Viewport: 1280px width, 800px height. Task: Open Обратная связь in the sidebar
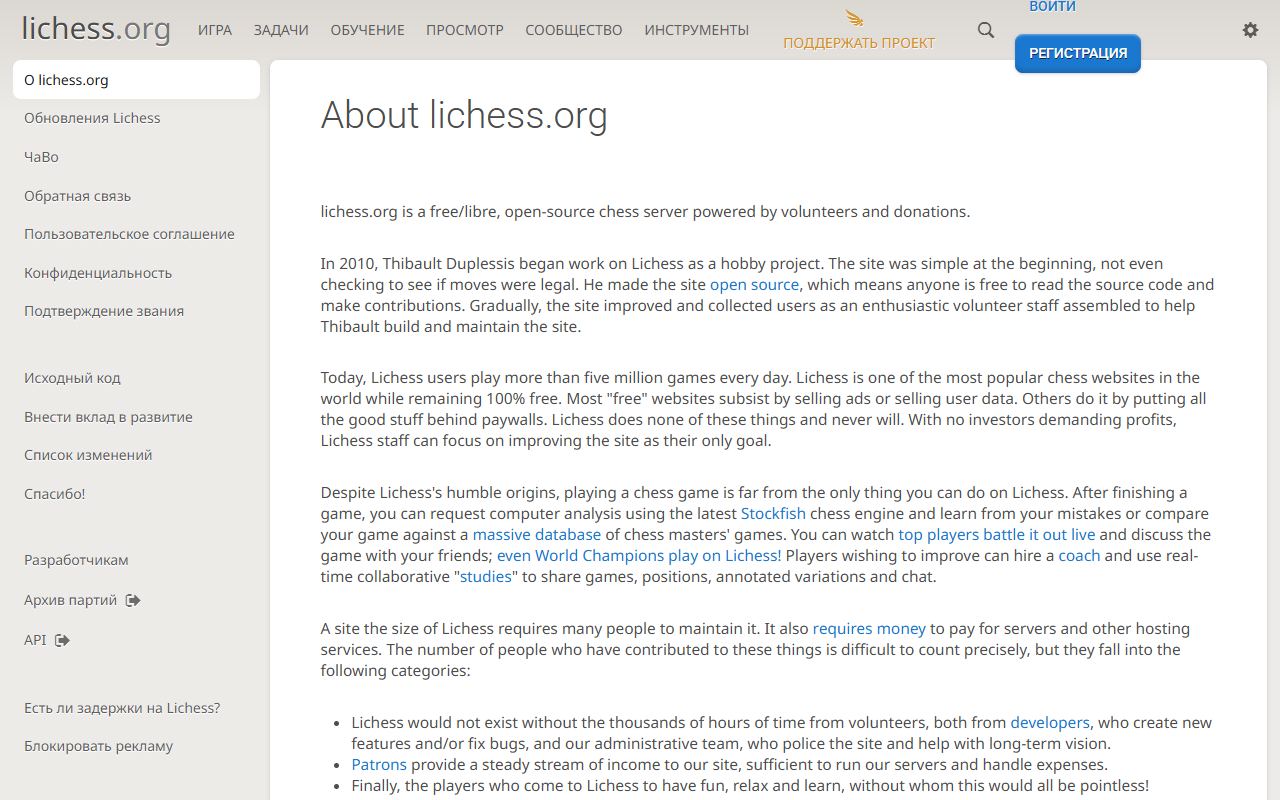tap(77, 196)
